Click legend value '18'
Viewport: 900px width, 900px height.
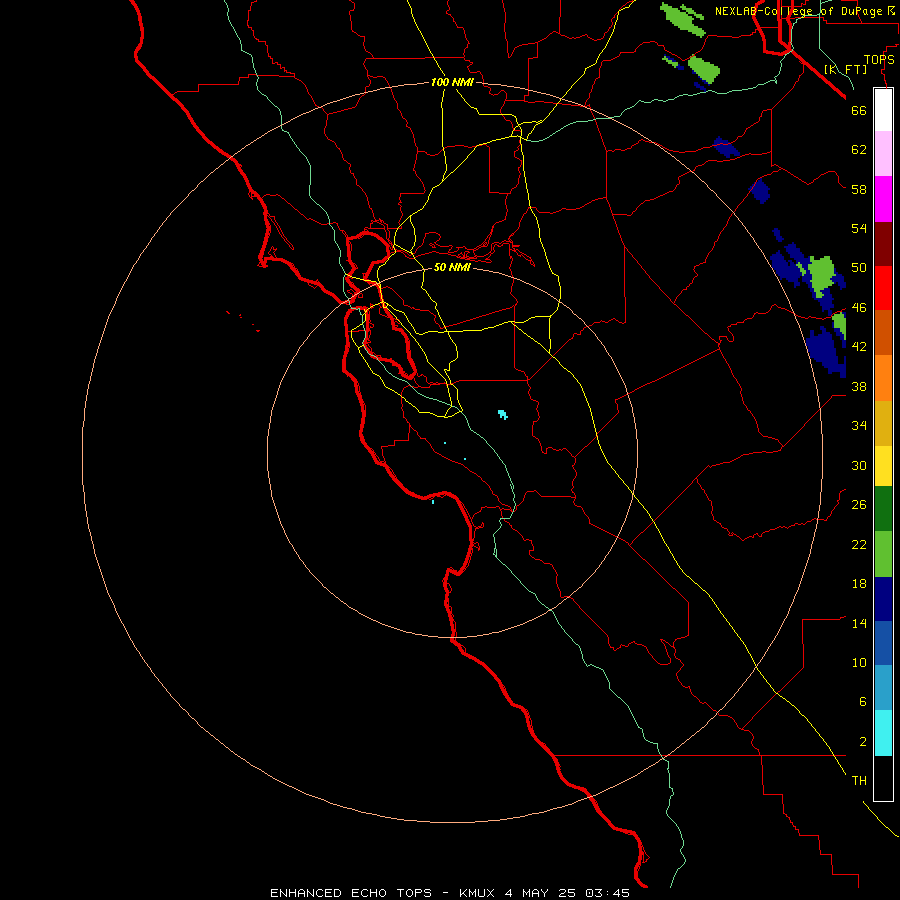click(859, 584)
